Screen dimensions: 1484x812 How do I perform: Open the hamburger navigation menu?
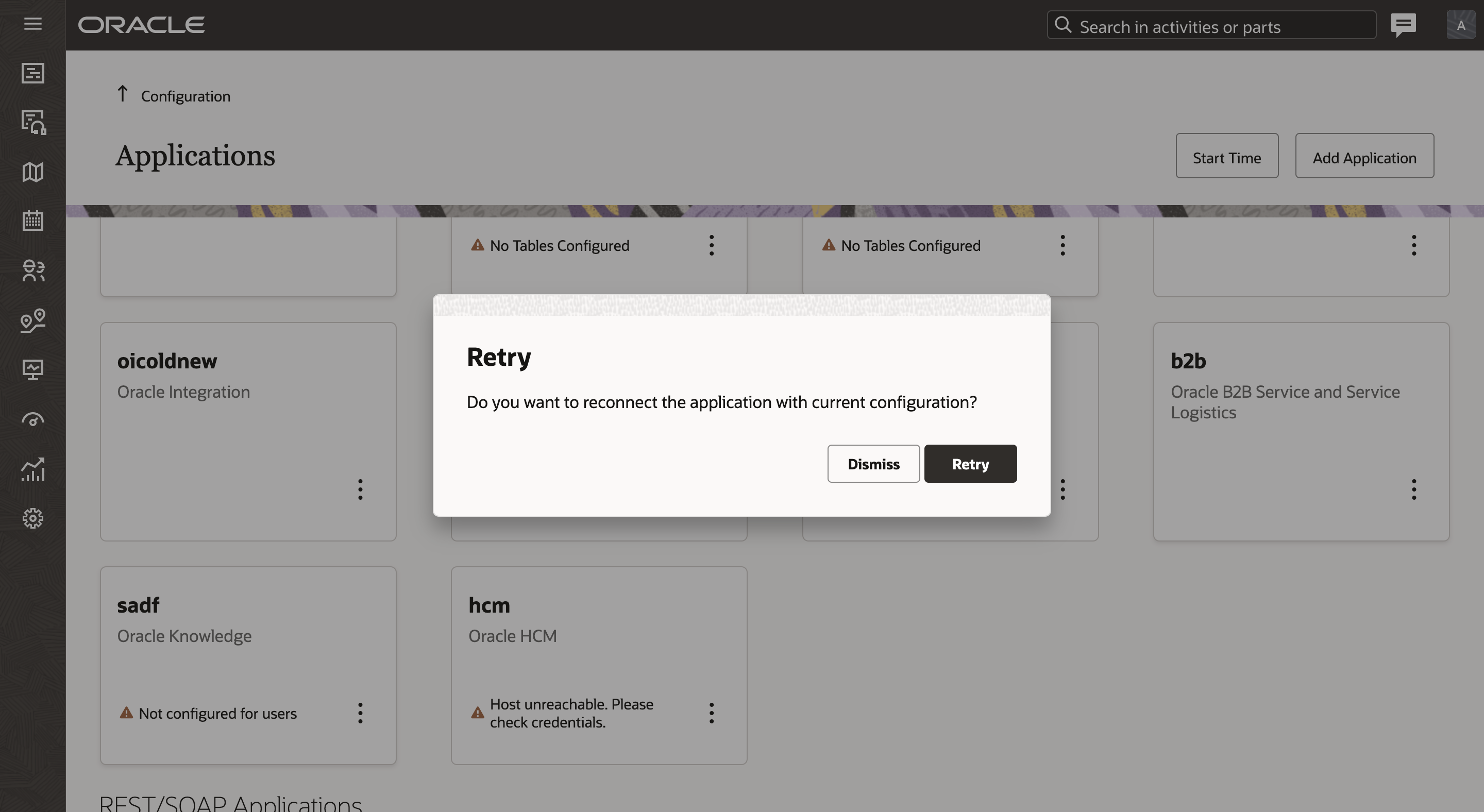pos(33,24)
